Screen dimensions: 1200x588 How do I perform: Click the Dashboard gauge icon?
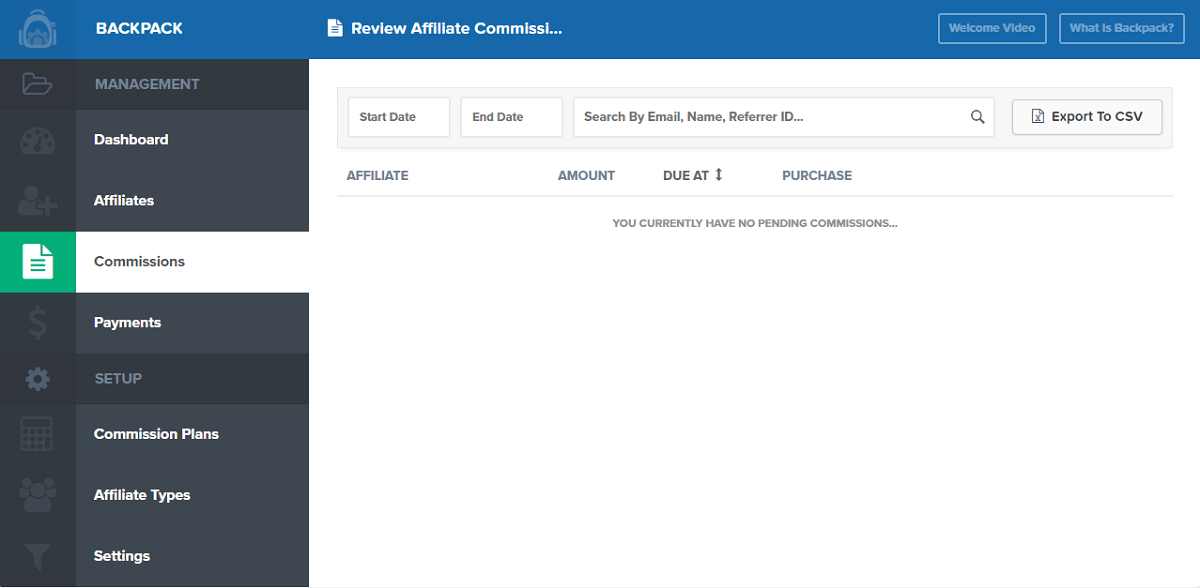point(37,140)
